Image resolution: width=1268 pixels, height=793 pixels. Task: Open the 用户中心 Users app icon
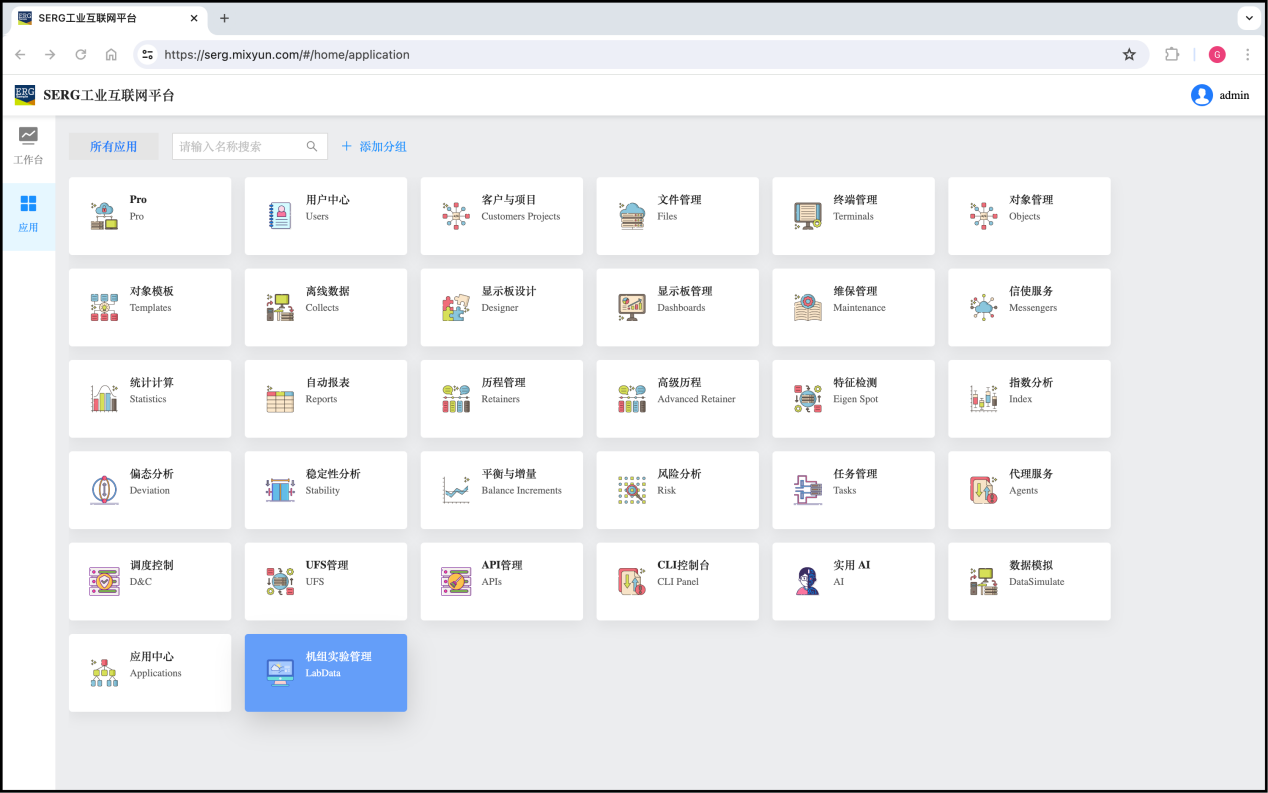point(280,216)
